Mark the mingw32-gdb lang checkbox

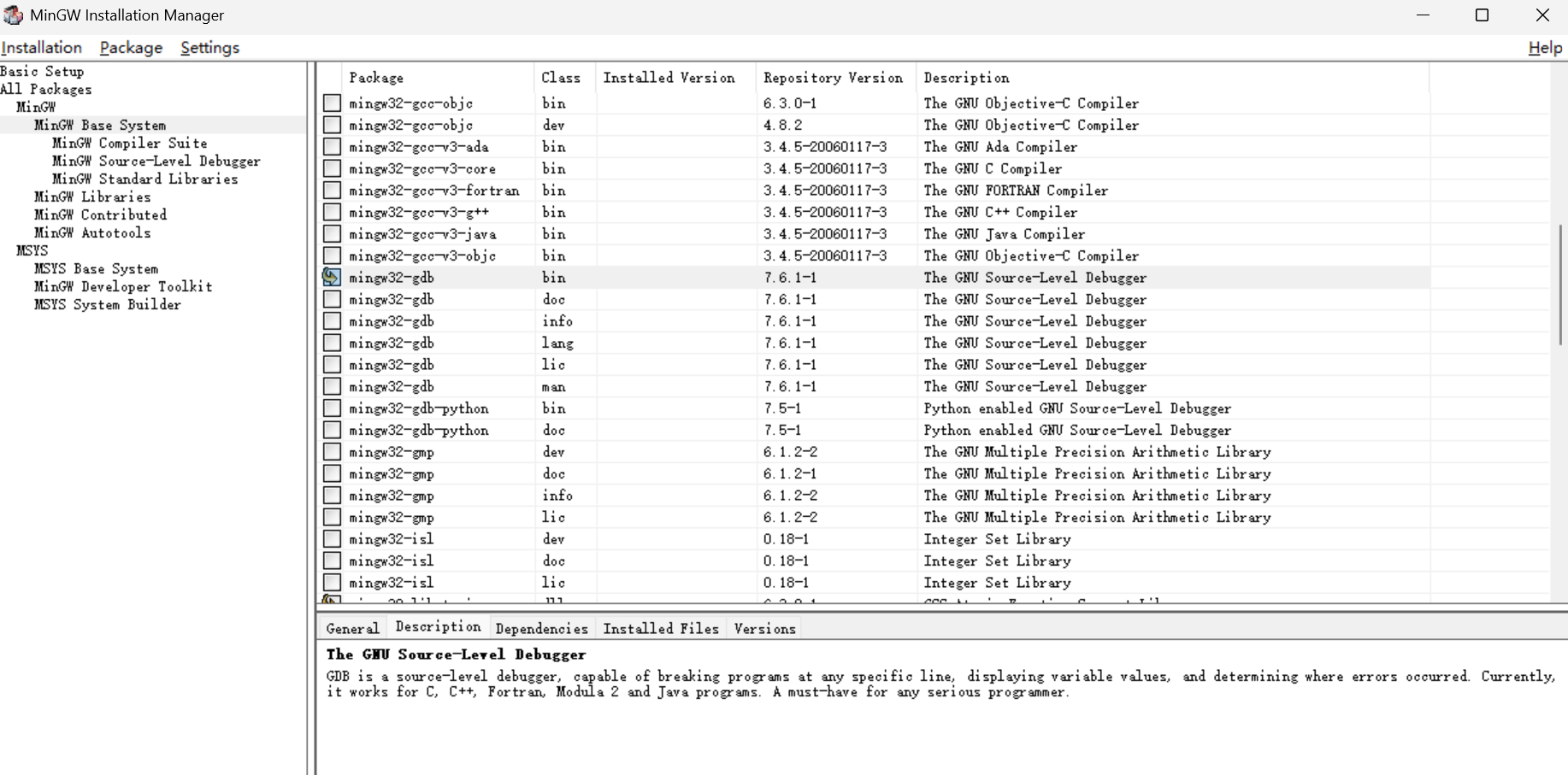(x=332, y=343)
